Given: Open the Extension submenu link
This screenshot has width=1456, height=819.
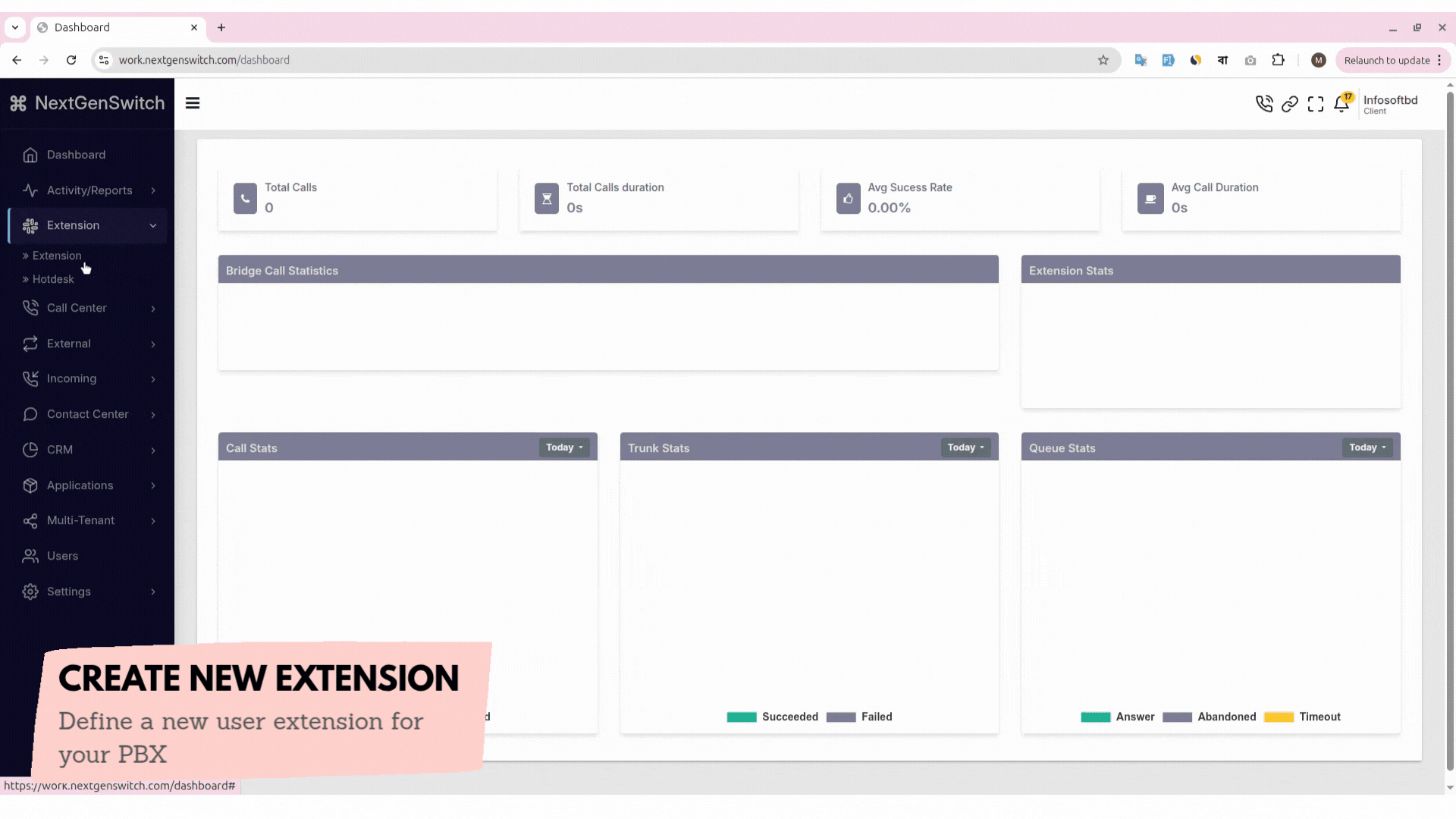Looking at the screenshot, I should (57, 256).
